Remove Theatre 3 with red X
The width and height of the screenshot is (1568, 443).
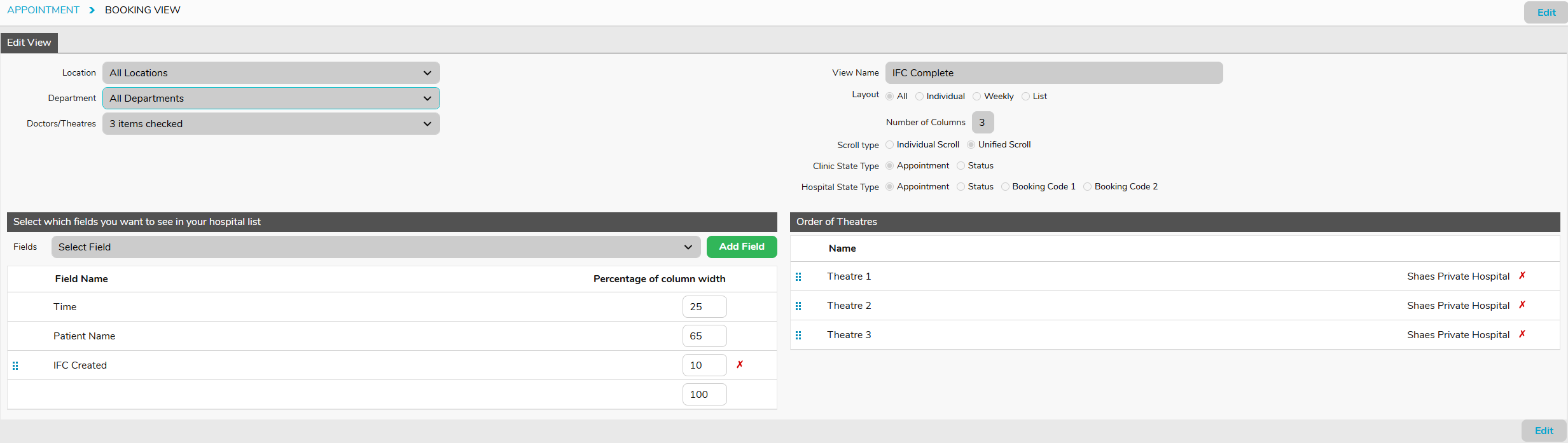coord(1522,334)
